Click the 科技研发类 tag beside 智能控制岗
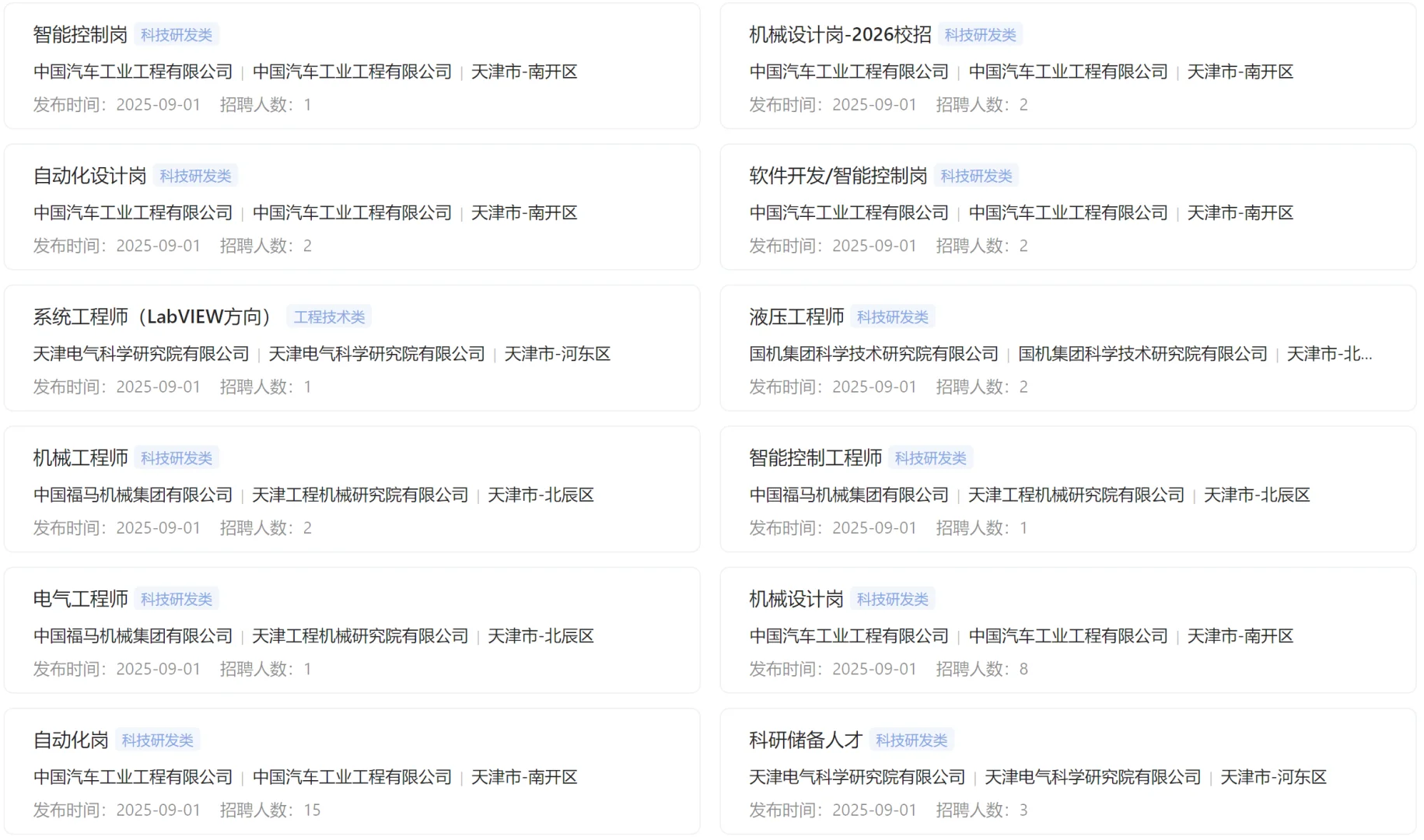This screenshot has height=840, width=1424. click(177, 35)
